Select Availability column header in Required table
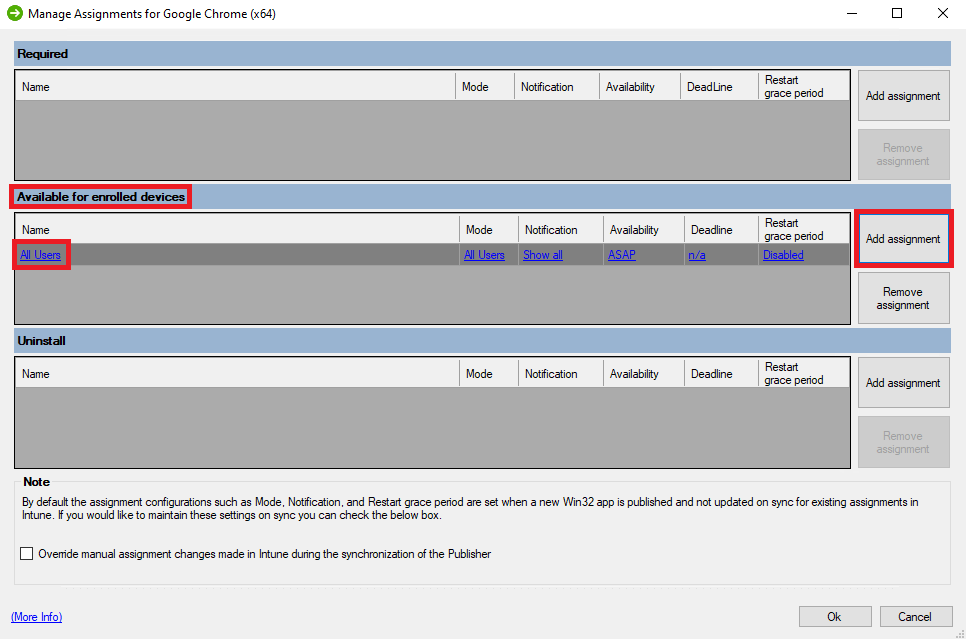The image size is (966, 639). [x=639, y=86]
